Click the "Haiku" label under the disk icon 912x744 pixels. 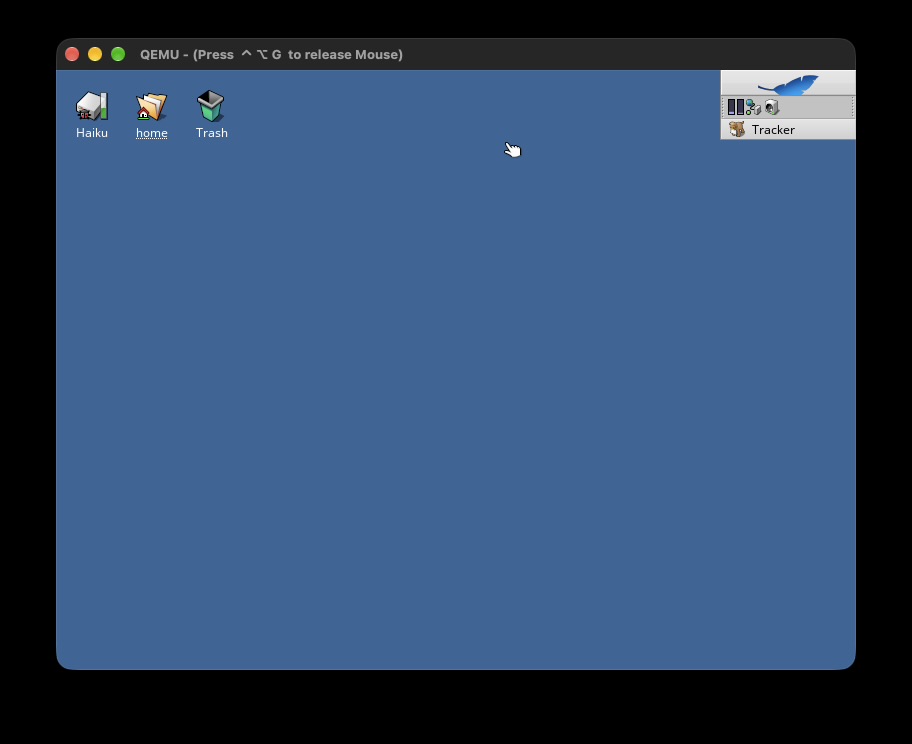click(x=92, y=133)
